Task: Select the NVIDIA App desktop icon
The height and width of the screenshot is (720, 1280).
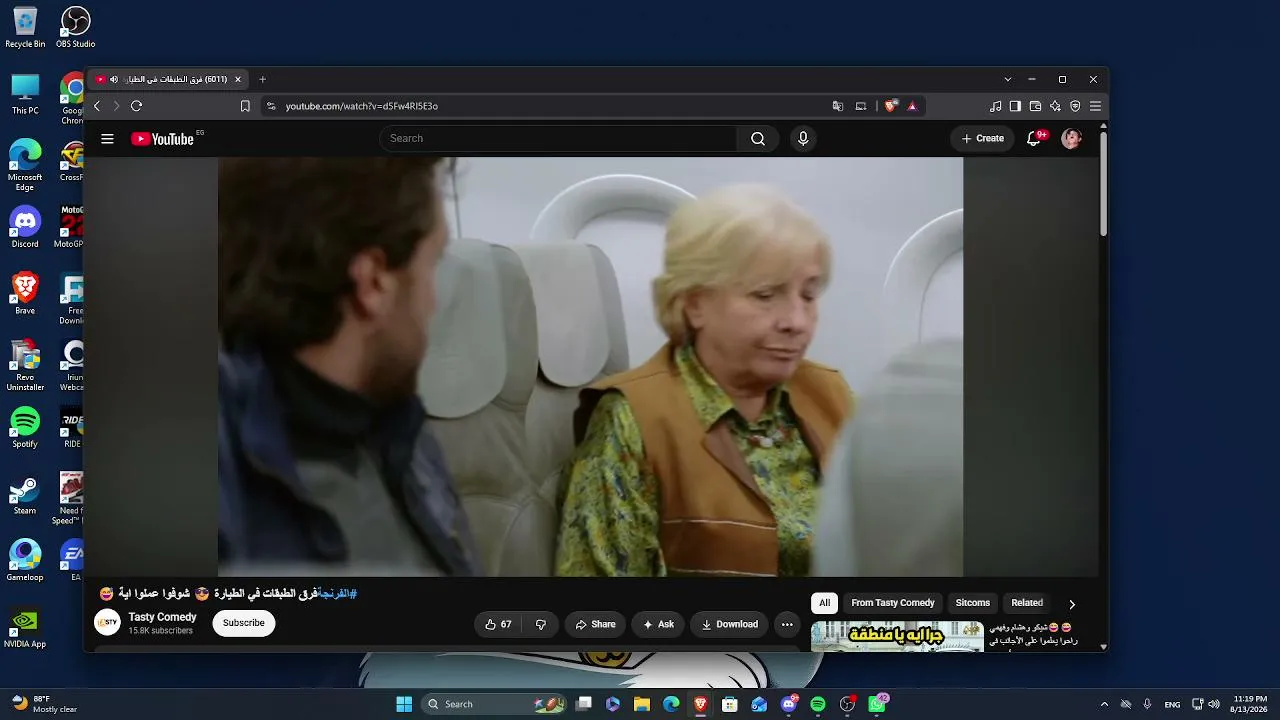Action: tap(25, 629)
